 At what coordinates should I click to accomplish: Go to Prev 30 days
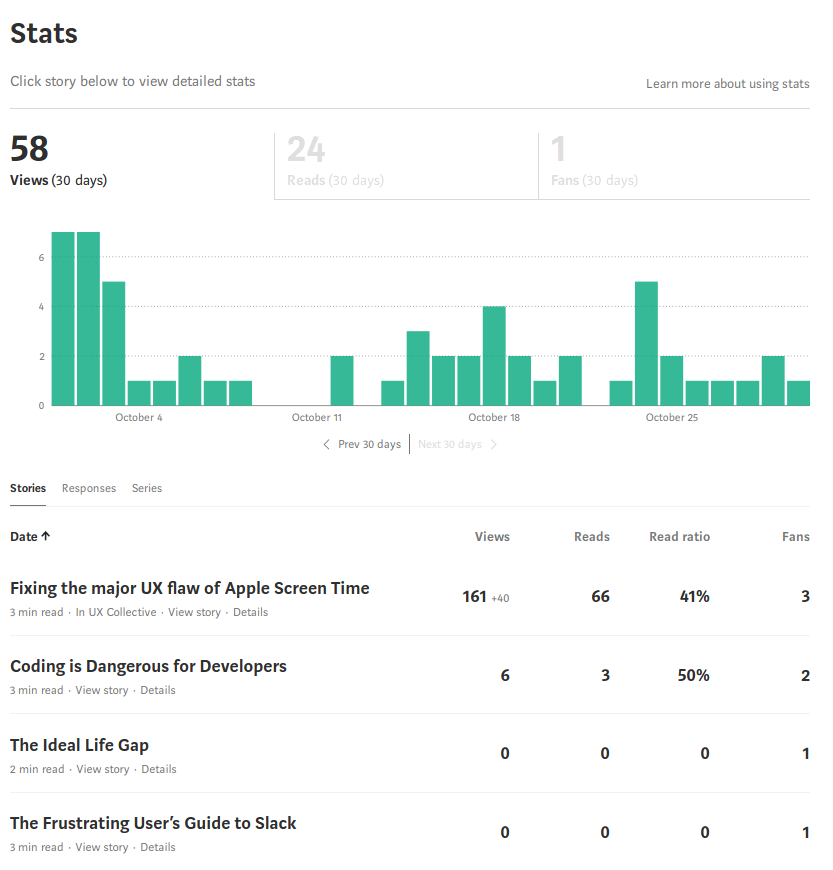point(369,444)
